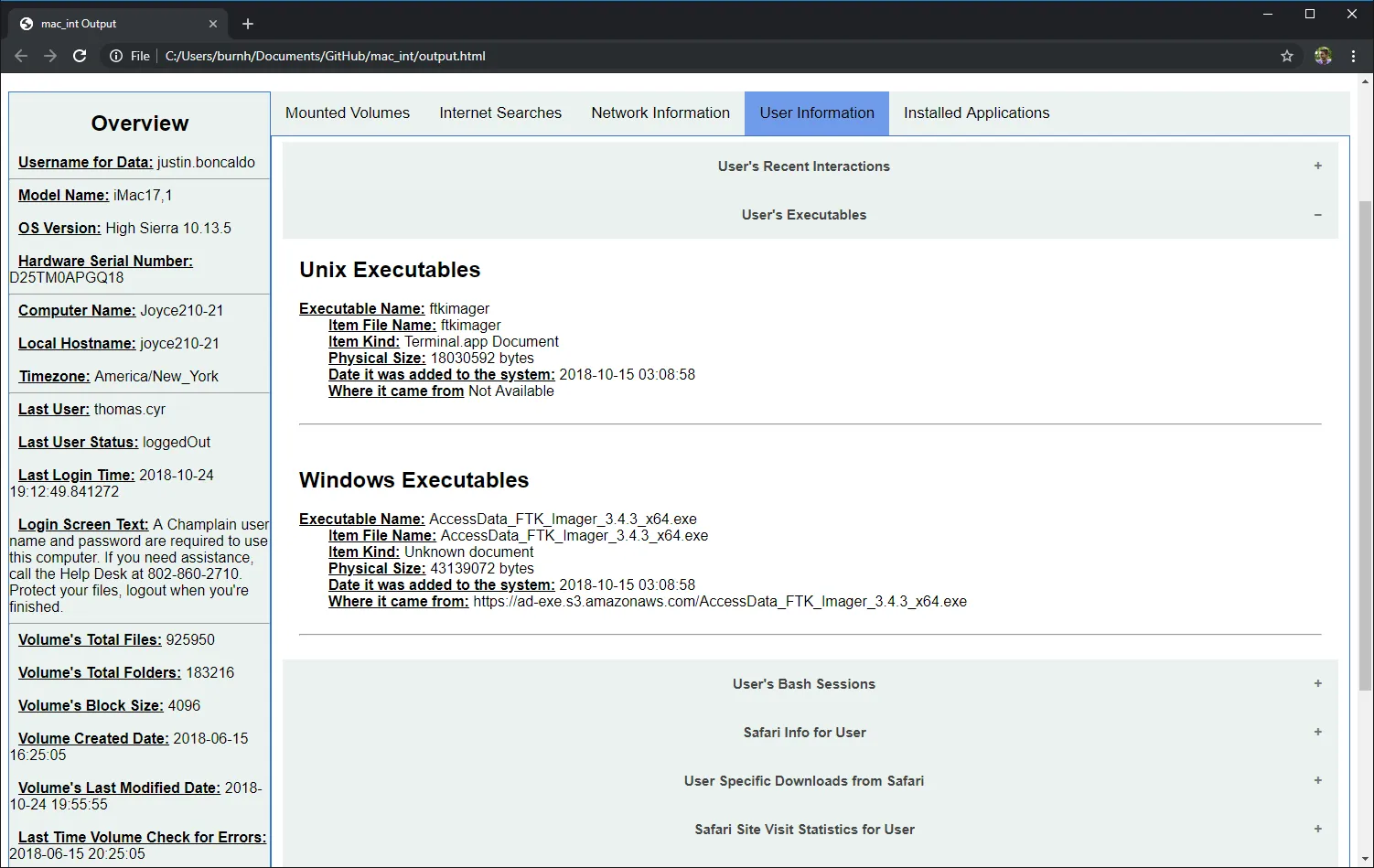Click the Windows Executables heading
1374x868 pixels.
[413, 480]
